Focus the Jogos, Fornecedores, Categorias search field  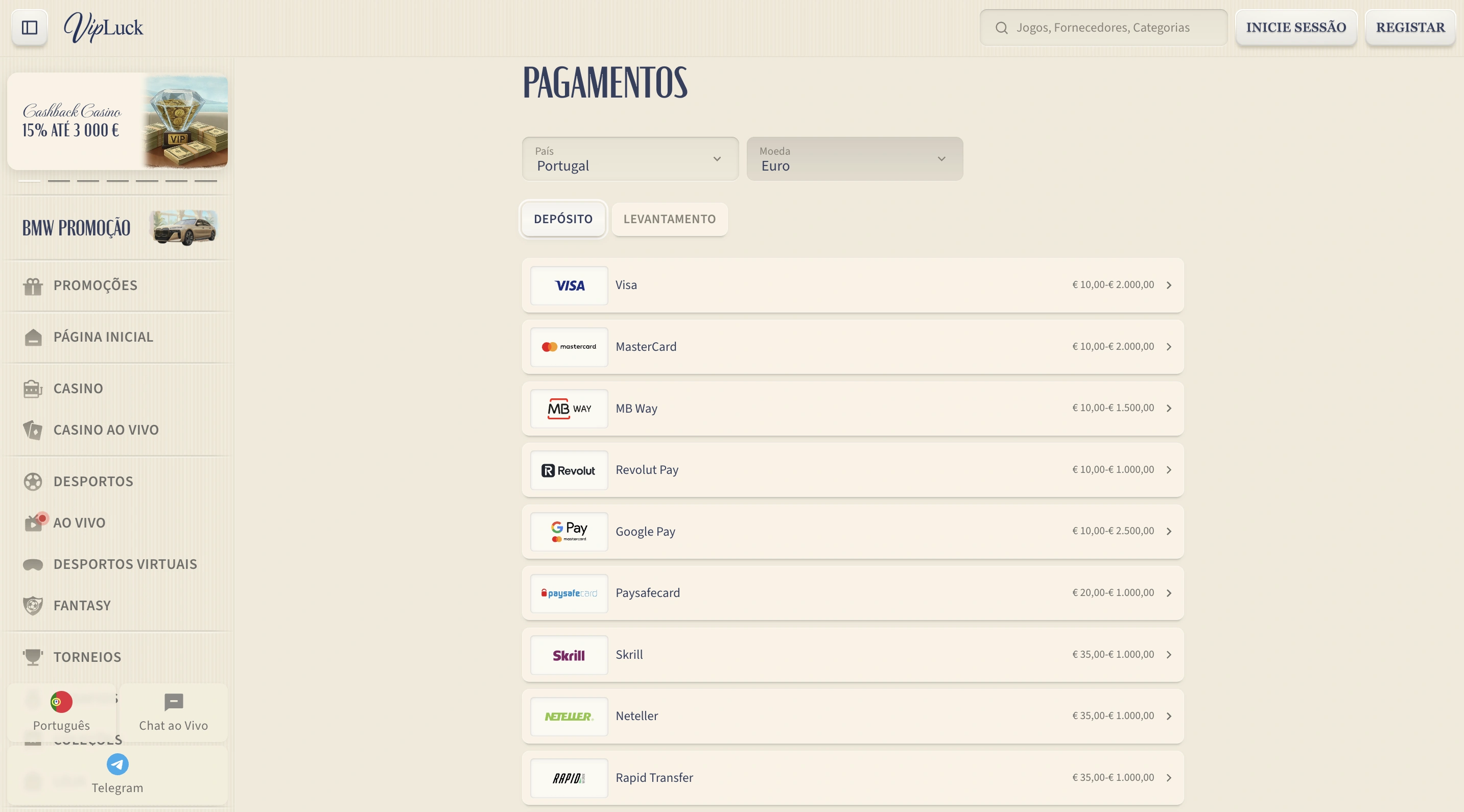pos(1103,28)
